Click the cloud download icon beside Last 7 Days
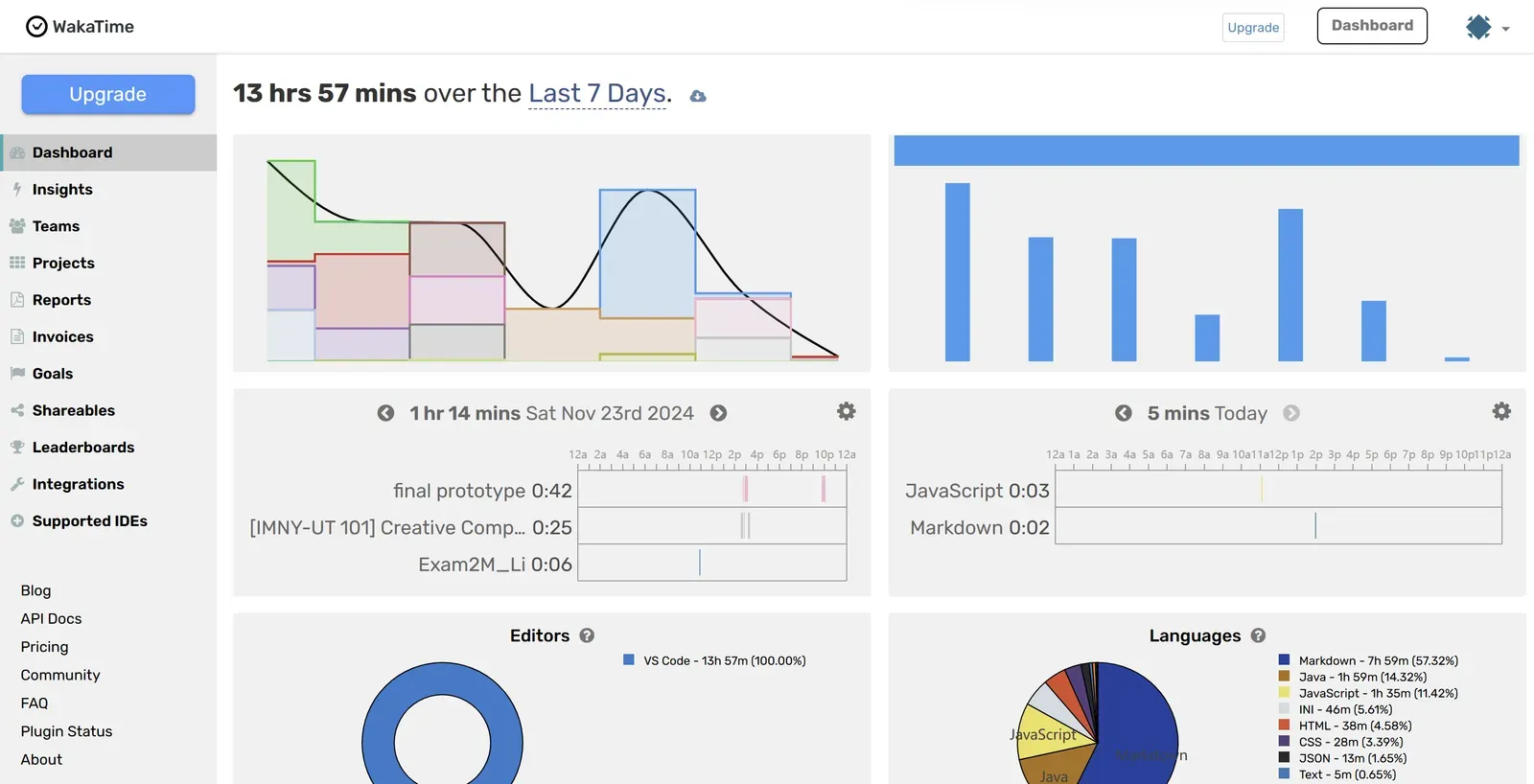Image resolution: width=1534 pixels, height=784 pixels. point(698,96)
